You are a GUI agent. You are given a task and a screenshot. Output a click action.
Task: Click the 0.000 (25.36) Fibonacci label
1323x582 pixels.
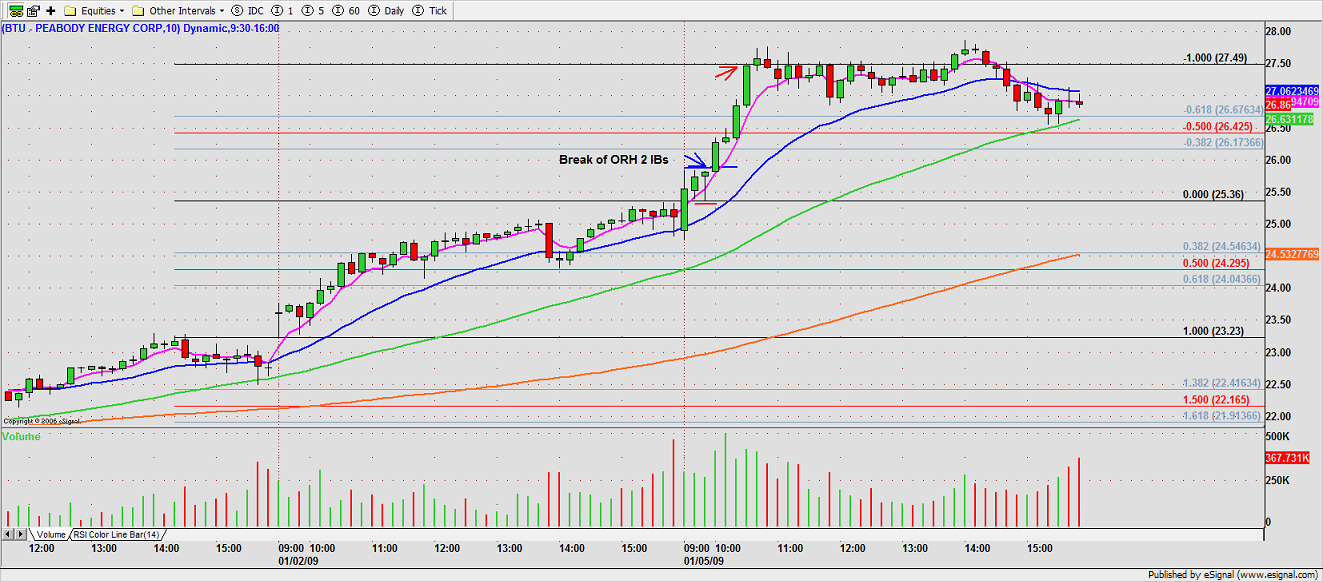pos(1214,195)
